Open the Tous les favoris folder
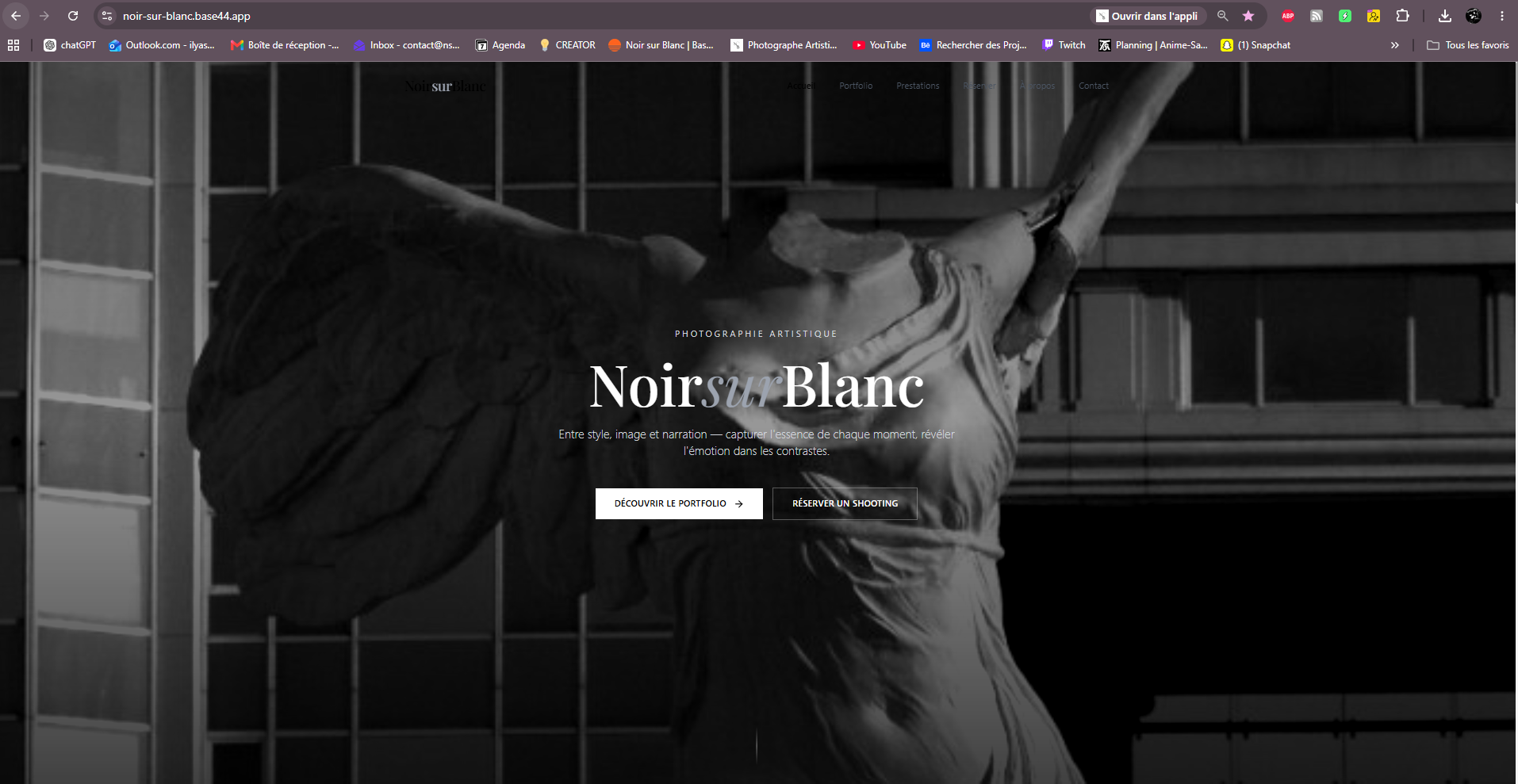Viewport: 1518px width, 784px height. tap(1468, 45)
